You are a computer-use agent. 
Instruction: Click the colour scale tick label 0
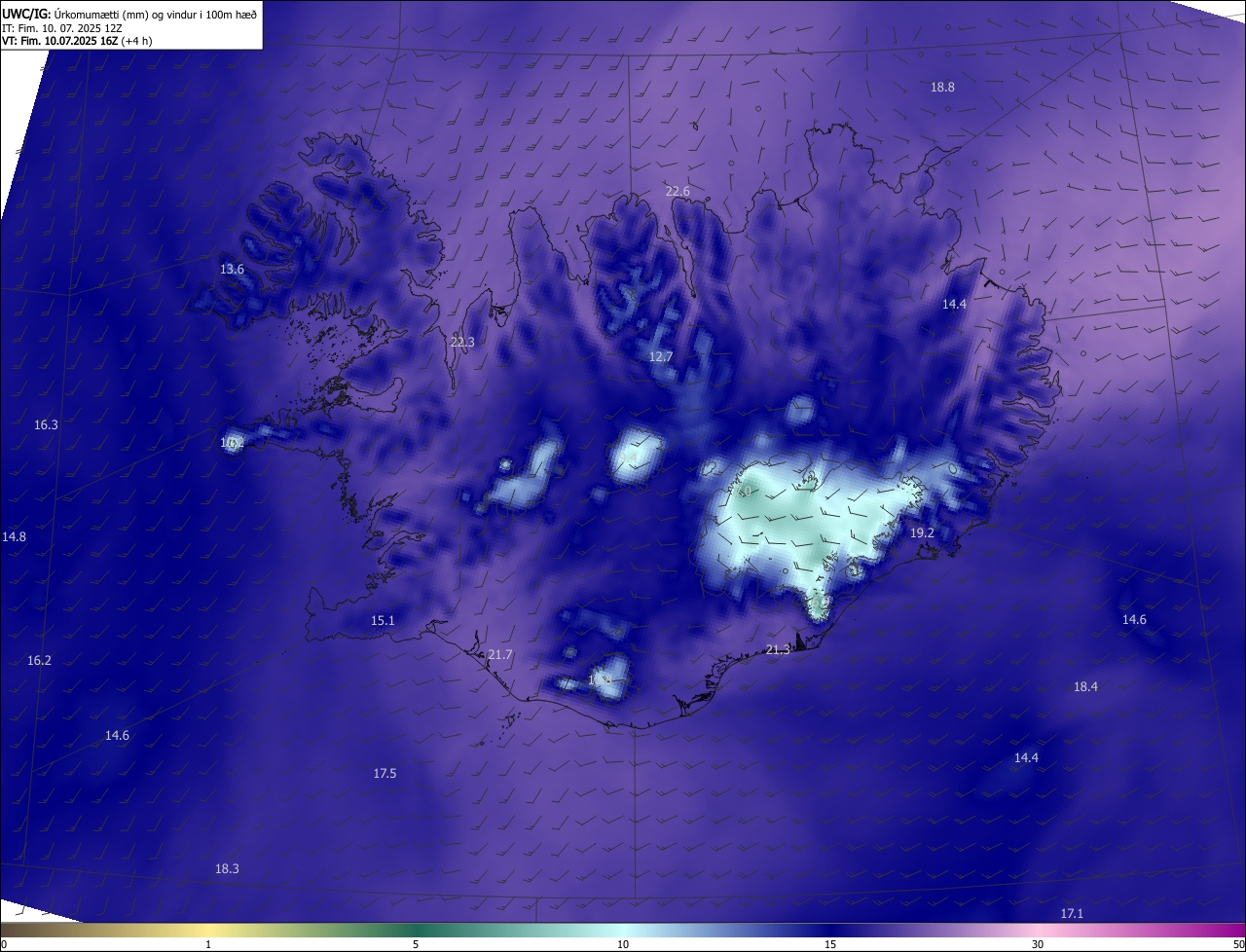(4, 944)
